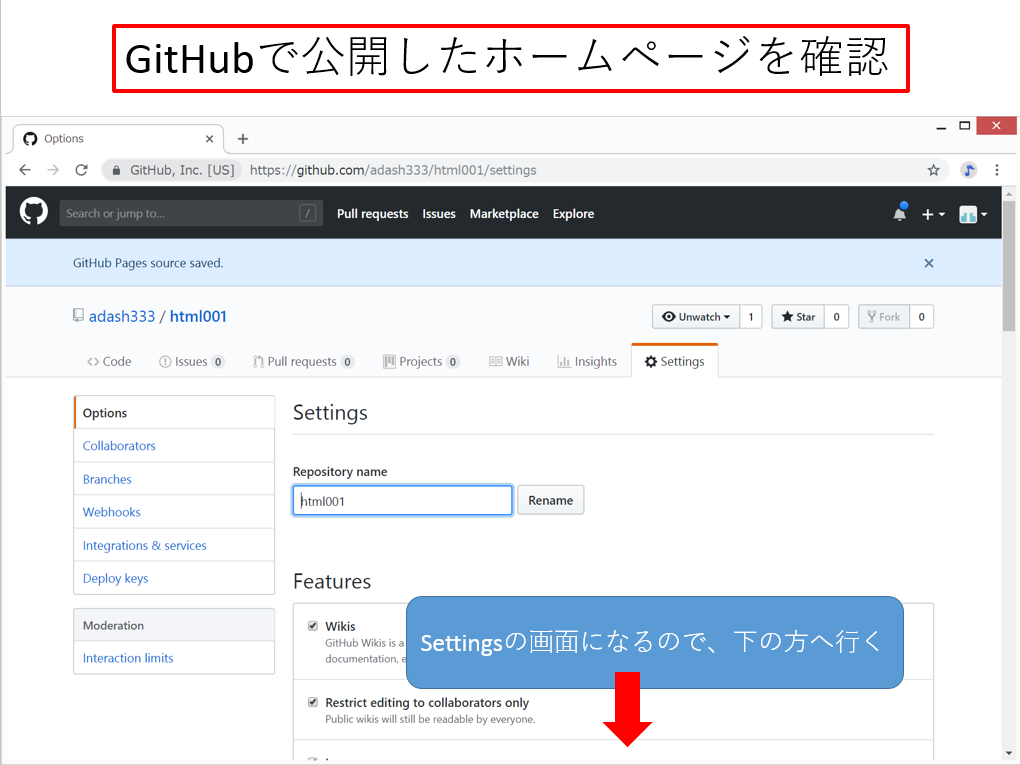
Task: Open Collaborators in settings sidebar
Action: click(x=119, y=446)
